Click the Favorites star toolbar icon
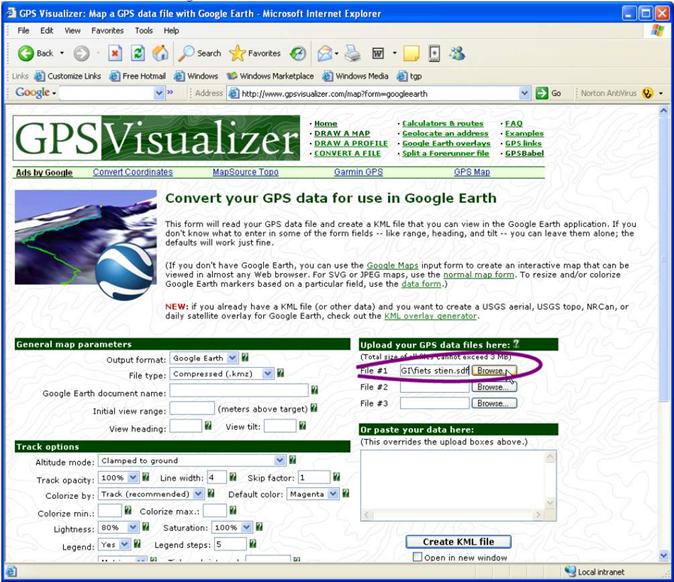The height and width of the screenshot is (582, 674). tap(237, 53)
